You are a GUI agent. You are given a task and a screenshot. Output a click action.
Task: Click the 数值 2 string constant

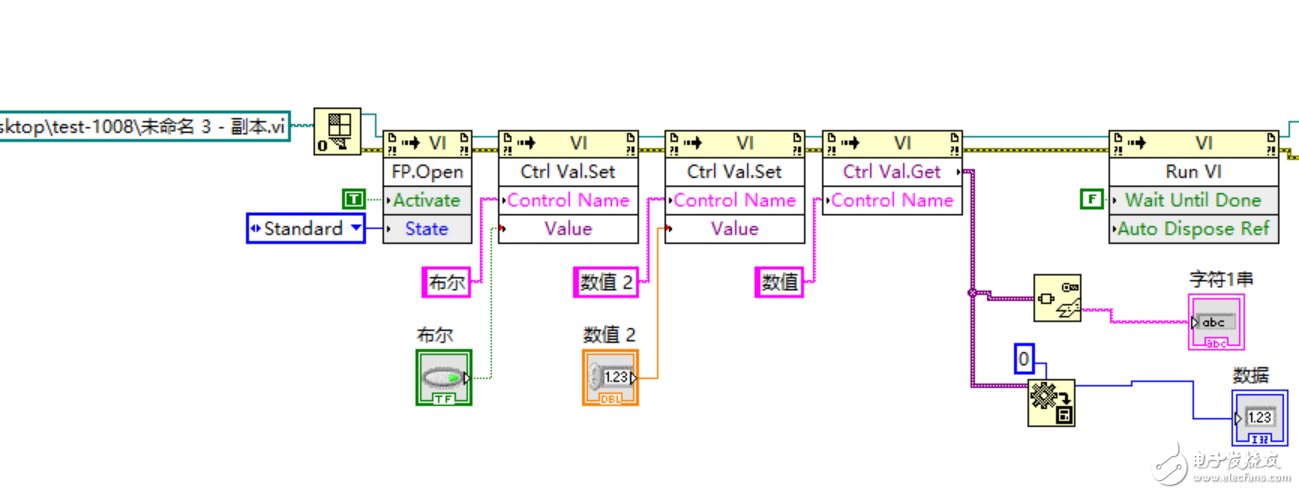click(607, 283)
